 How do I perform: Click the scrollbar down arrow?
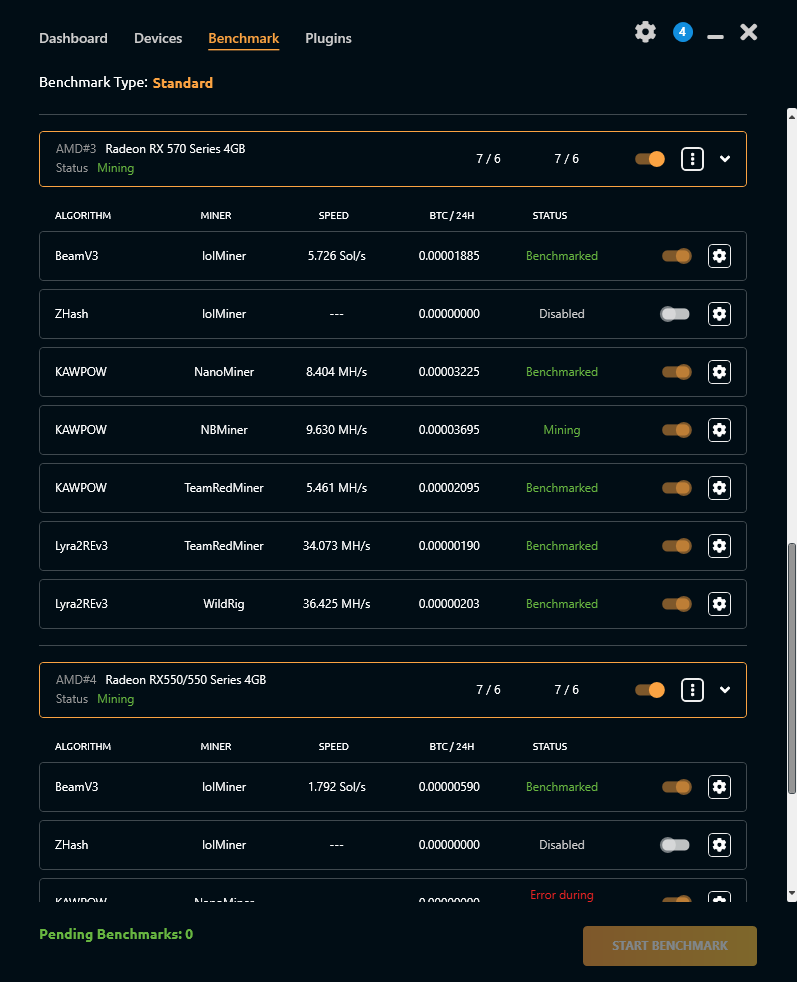point(792,893)
